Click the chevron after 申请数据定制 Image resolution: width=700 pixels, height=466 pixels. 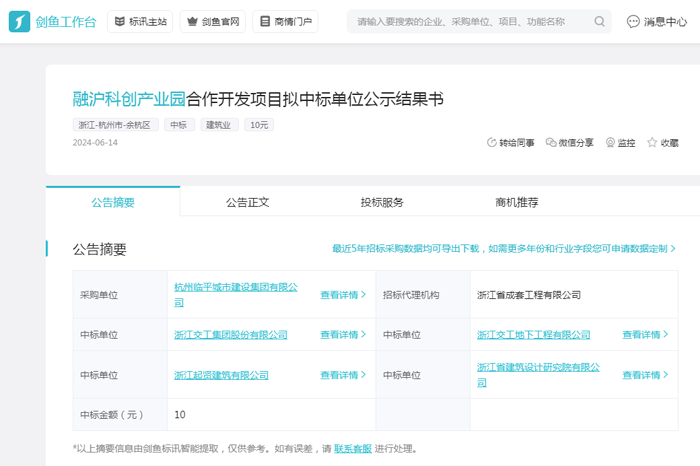pos(673,249)
